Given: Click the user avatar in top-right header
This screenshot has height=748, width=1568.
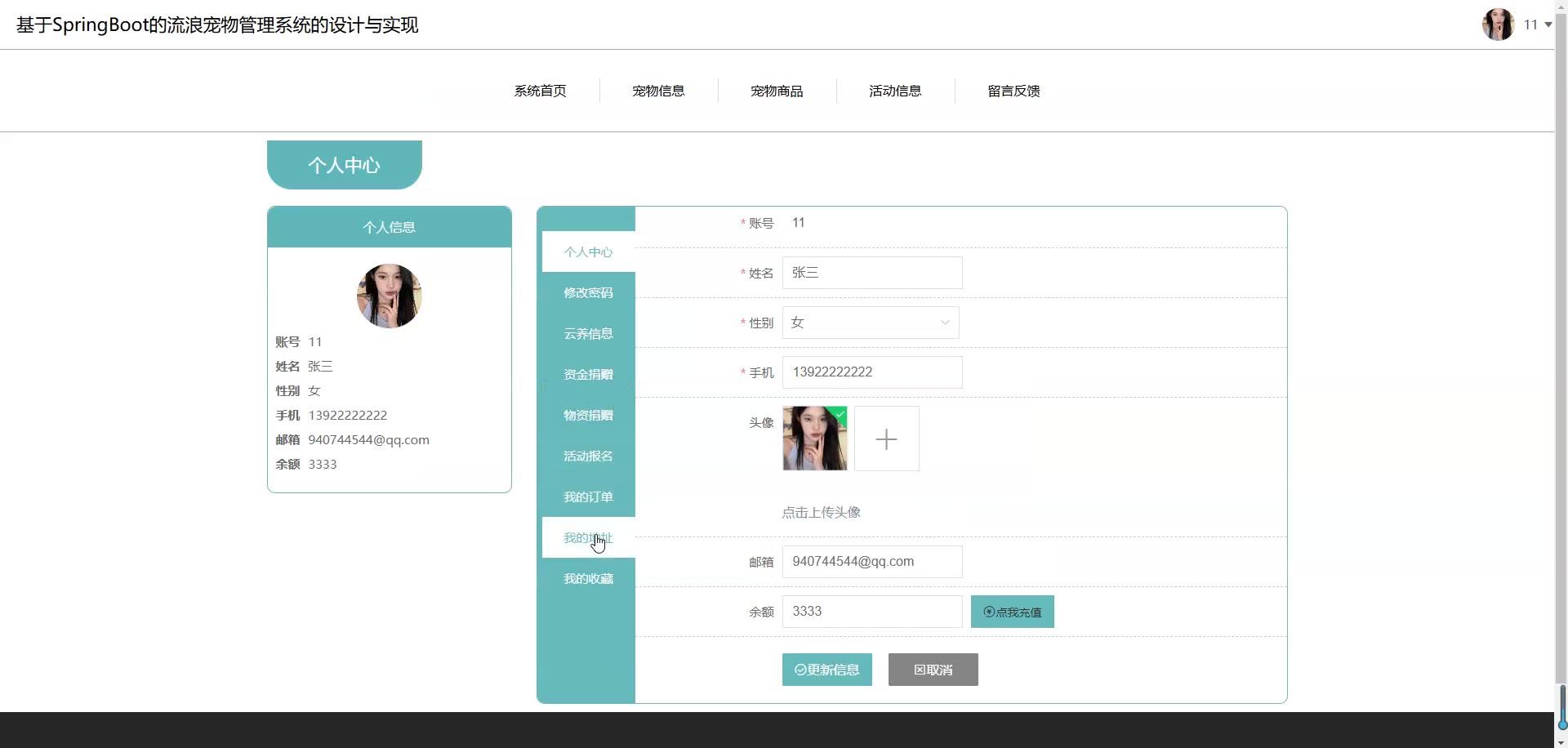Looking at the screenshot, I should pyautogui.click(x=1498, y=24).
